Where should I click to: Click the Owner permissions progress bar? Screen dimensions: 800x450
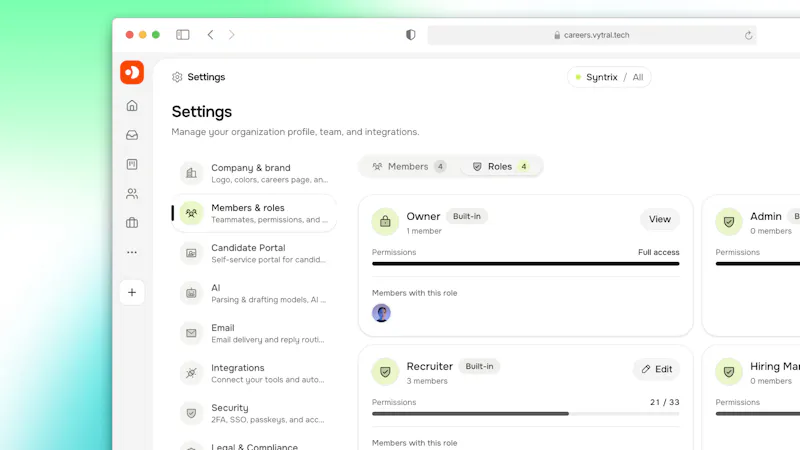click(526, 264)
